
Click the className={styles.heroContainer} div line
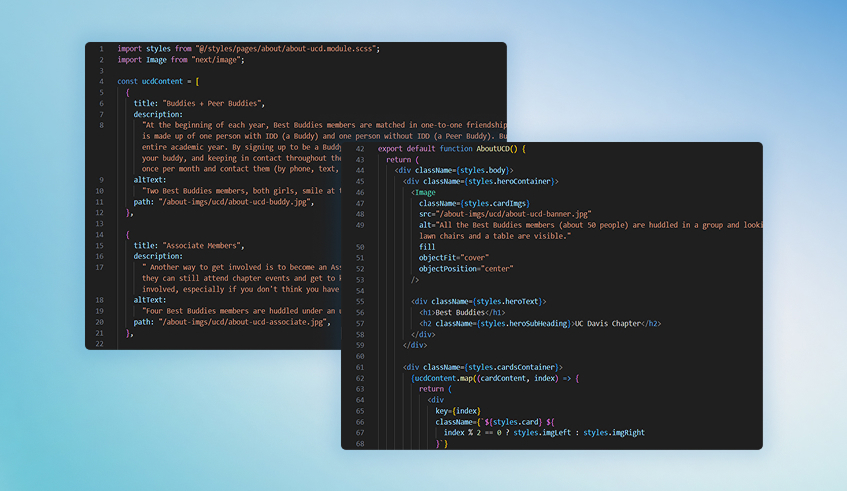click(481, 181)
